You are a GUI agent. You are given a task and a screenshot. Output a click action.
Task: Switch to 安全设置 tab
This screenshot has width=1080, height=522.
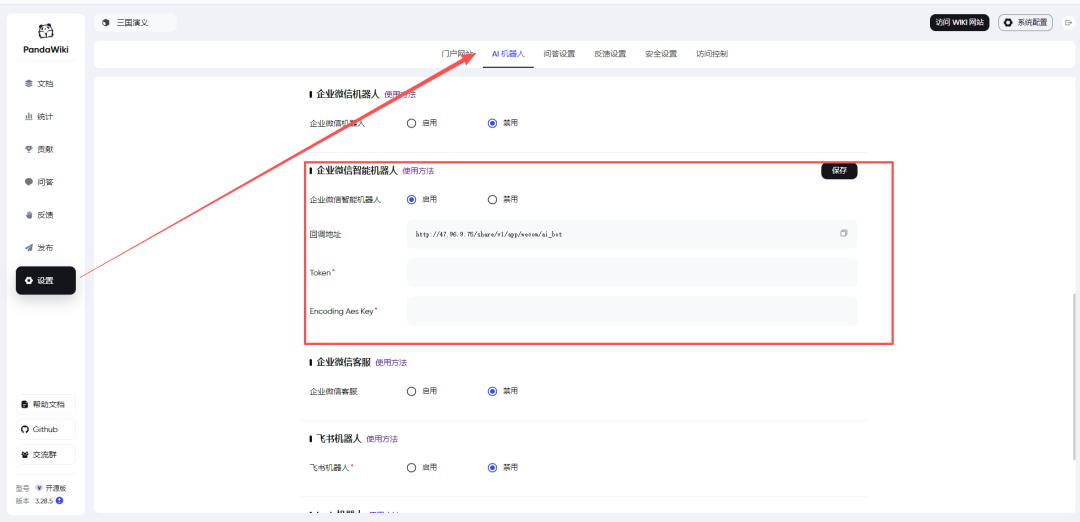pos(661,54)
